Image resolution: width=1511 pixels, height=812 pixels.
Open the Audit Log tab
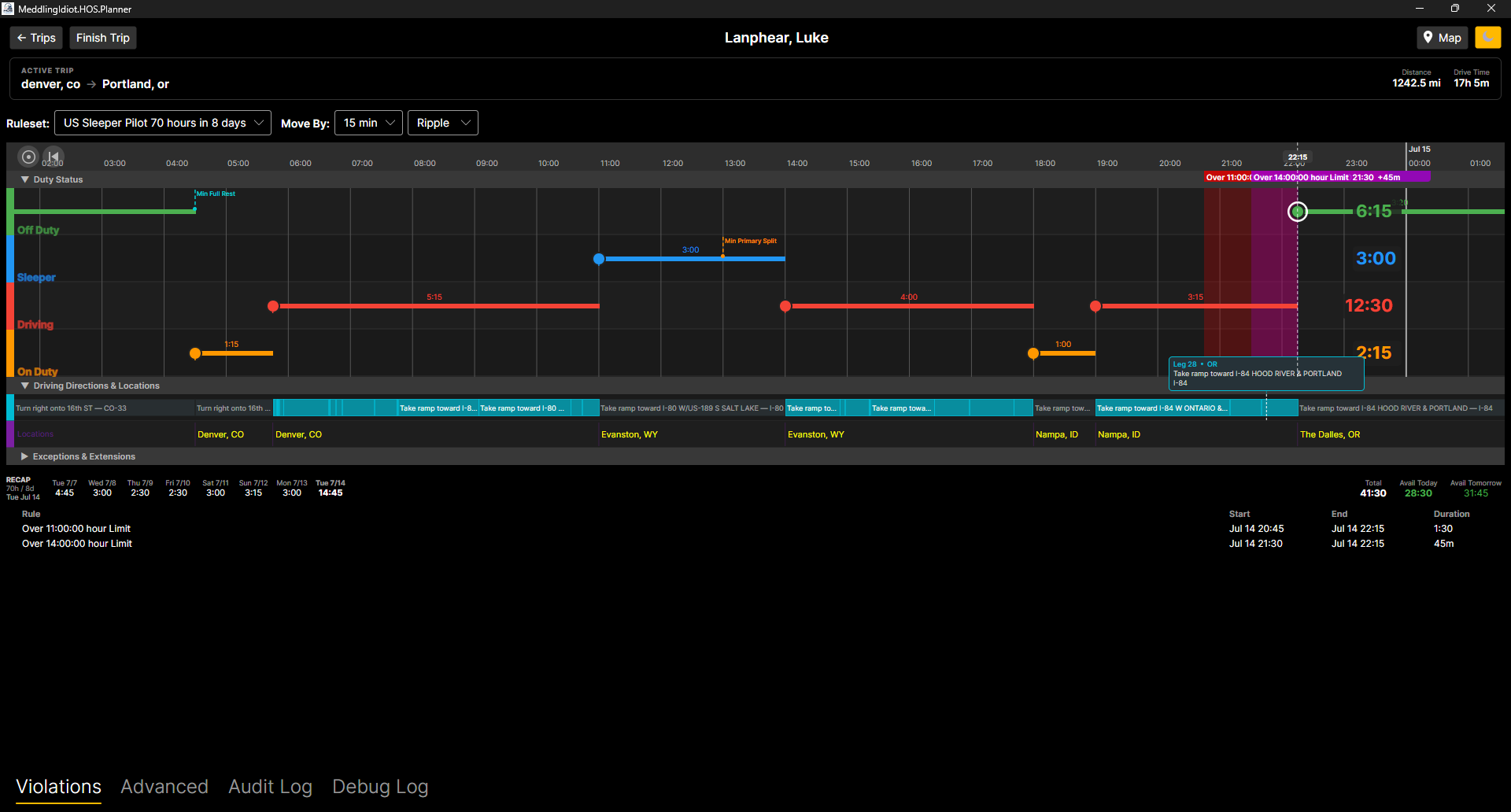pos(270,787)
